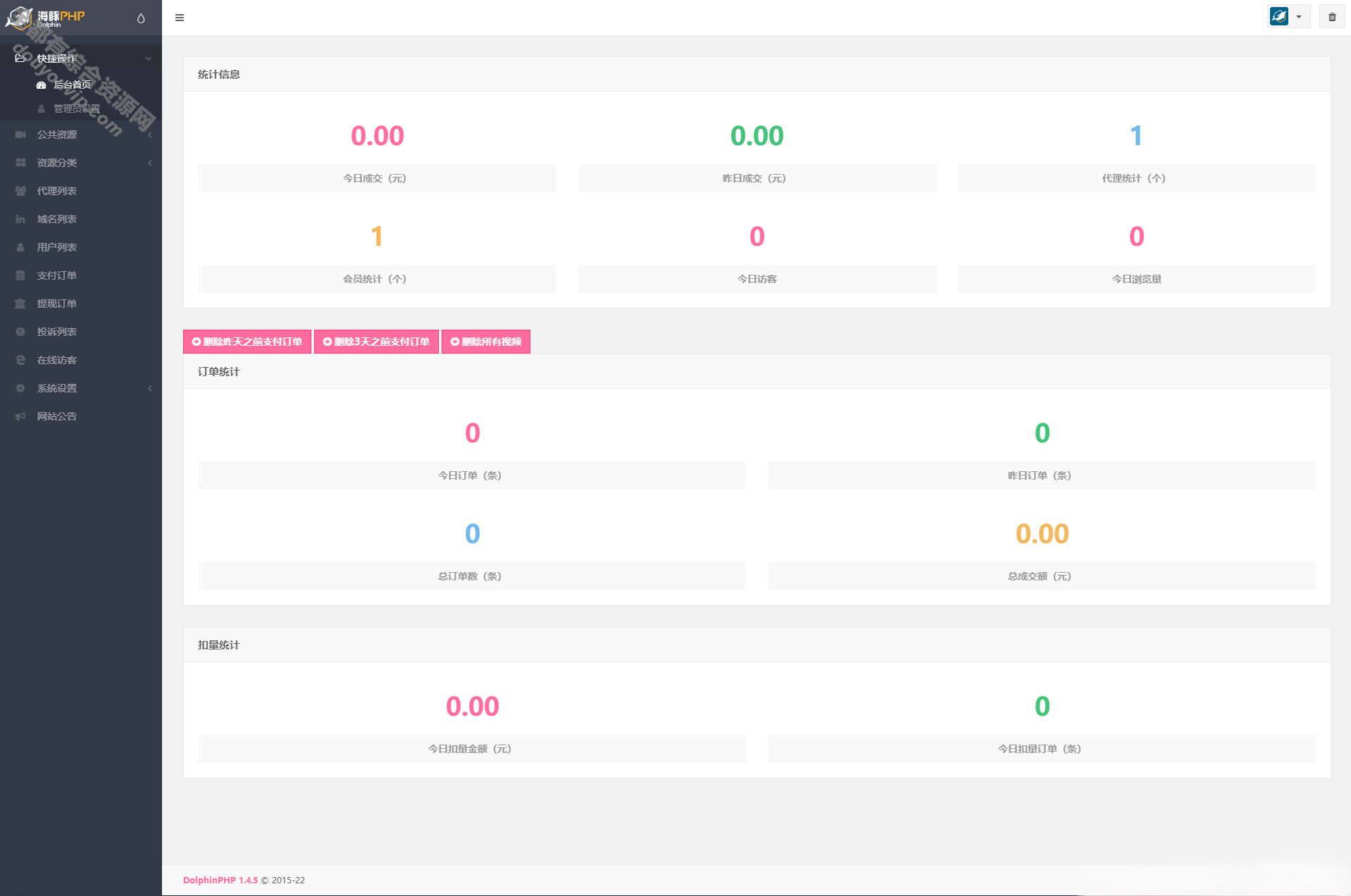Click the camera icon beside 公共资源
This screenshot has height=896, width=1351.
(20, 135)
